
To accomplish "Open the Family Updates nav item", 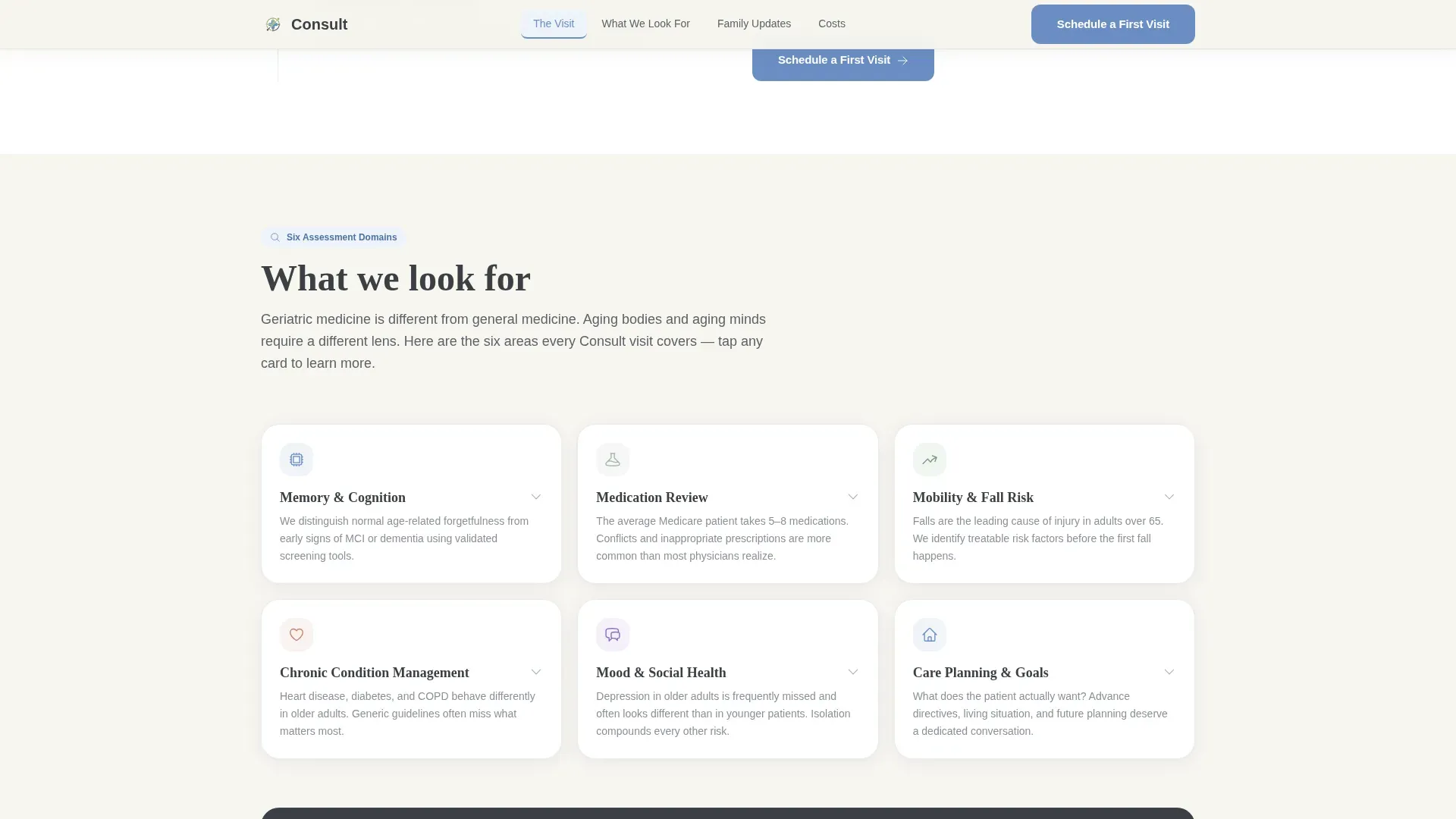I will click(x=754, y=24).
